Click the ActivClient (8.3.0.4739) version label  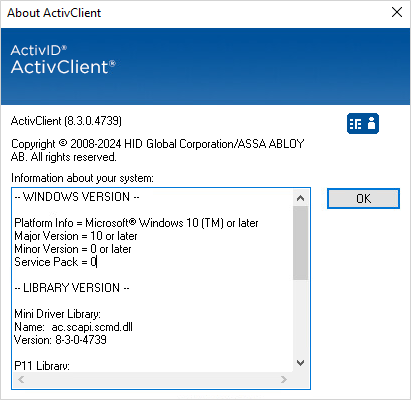[66, 121]
